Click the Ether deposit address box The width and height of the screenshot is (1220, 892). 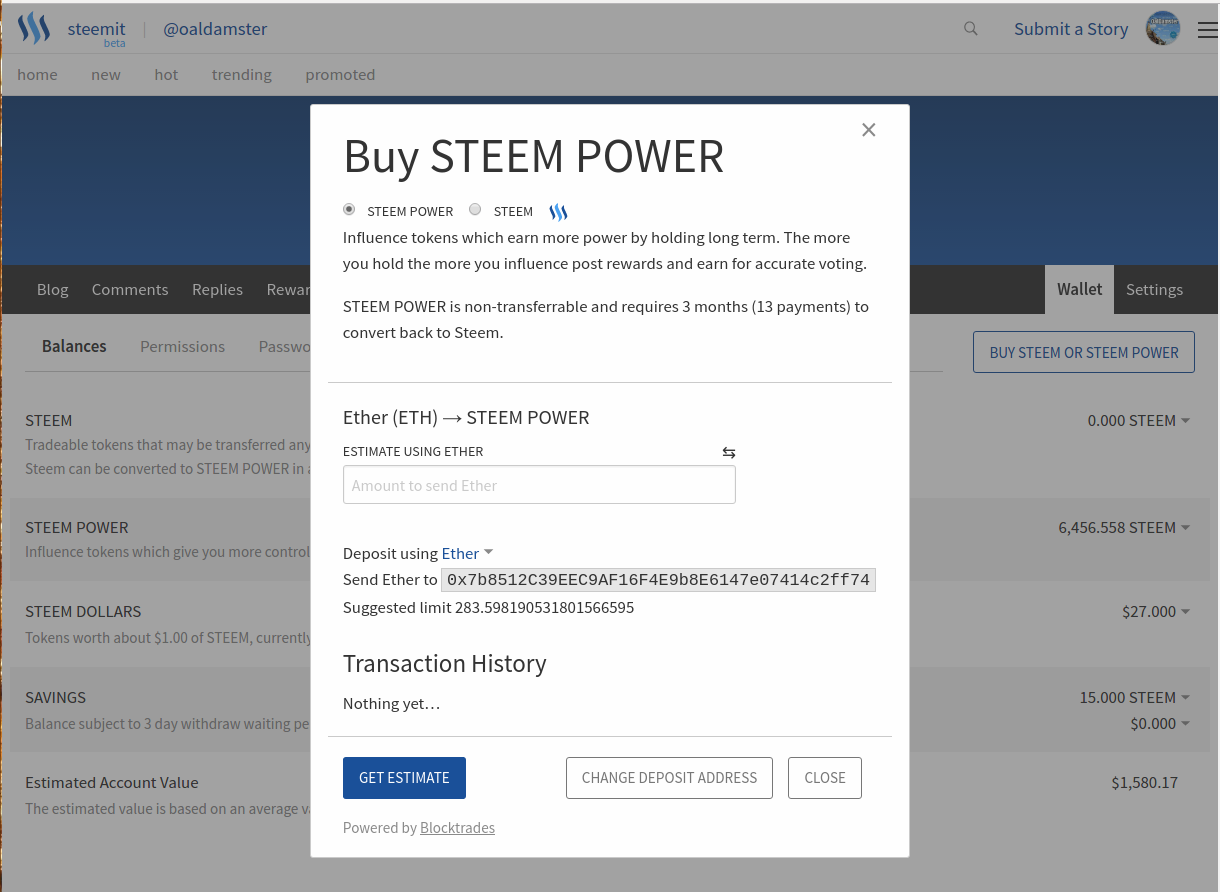[659, 580]
